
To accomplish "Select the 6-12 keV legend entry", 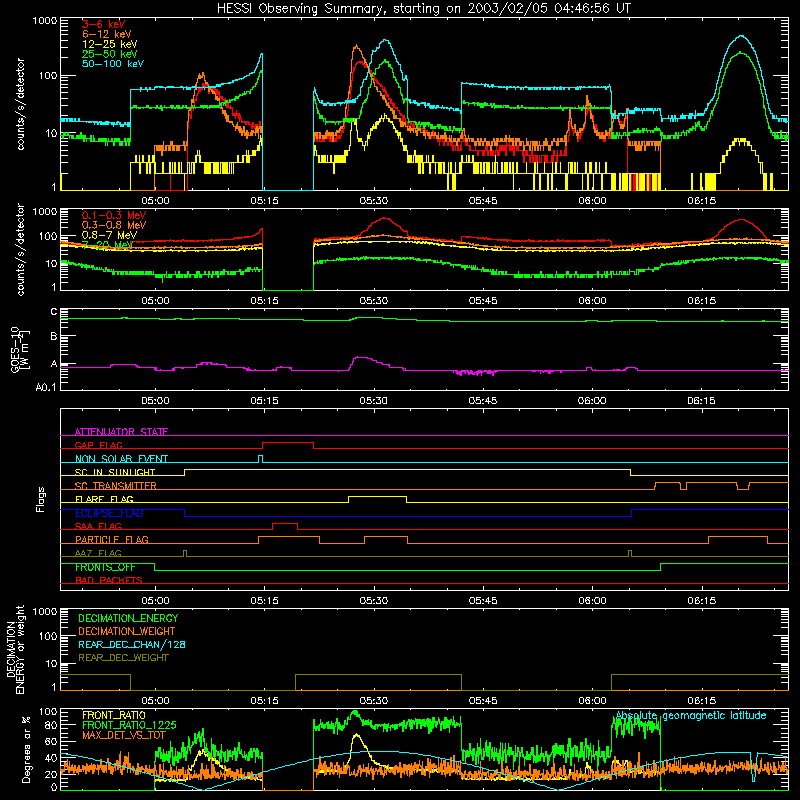I will [106, 34].
